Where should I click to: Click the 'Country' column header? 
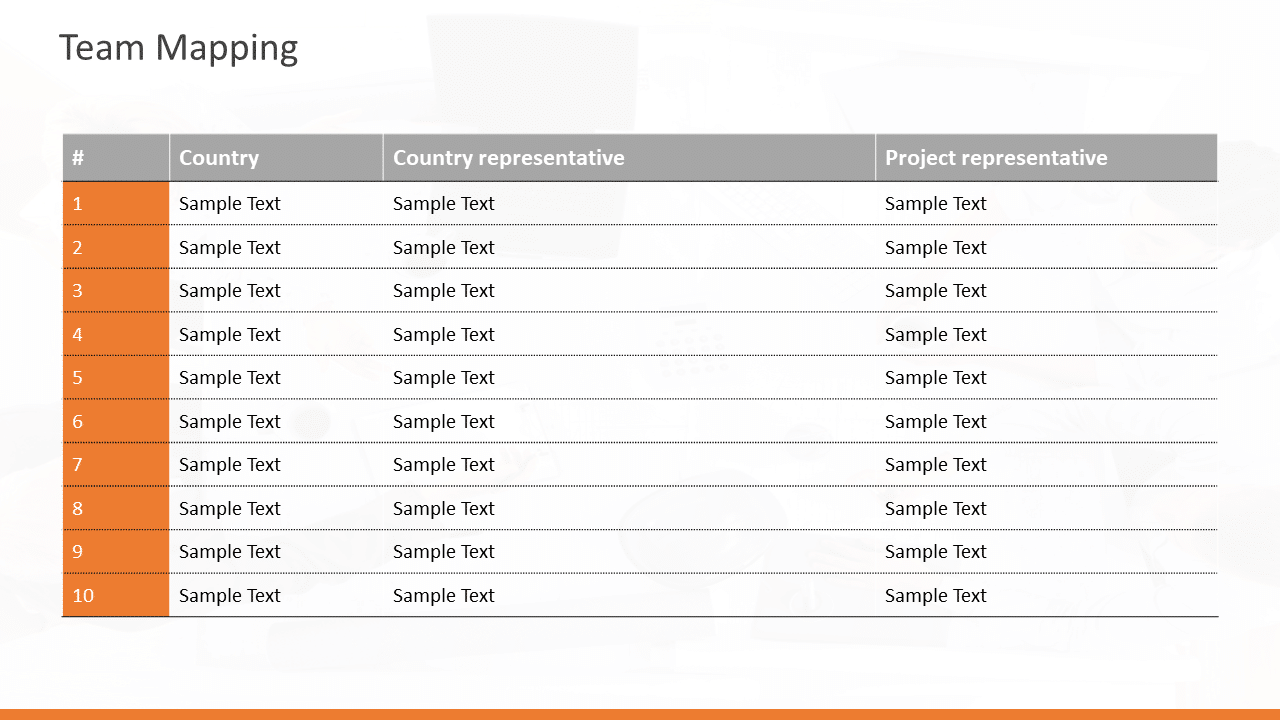[x=219, y=158]
